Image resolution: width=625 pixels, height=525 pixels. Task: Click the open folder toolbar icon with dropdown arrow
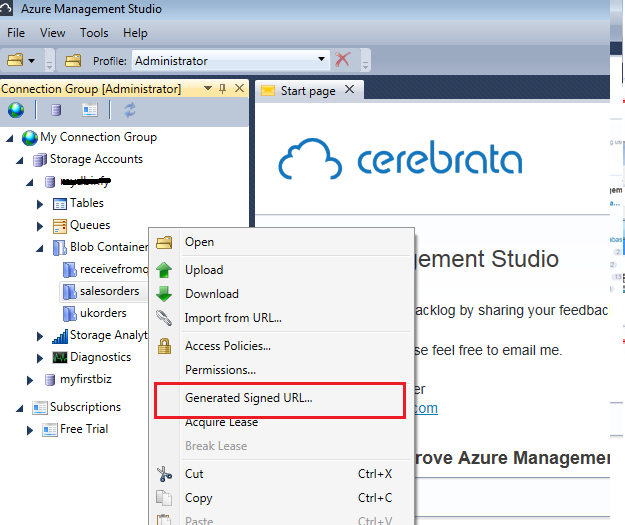pos(21,61)
